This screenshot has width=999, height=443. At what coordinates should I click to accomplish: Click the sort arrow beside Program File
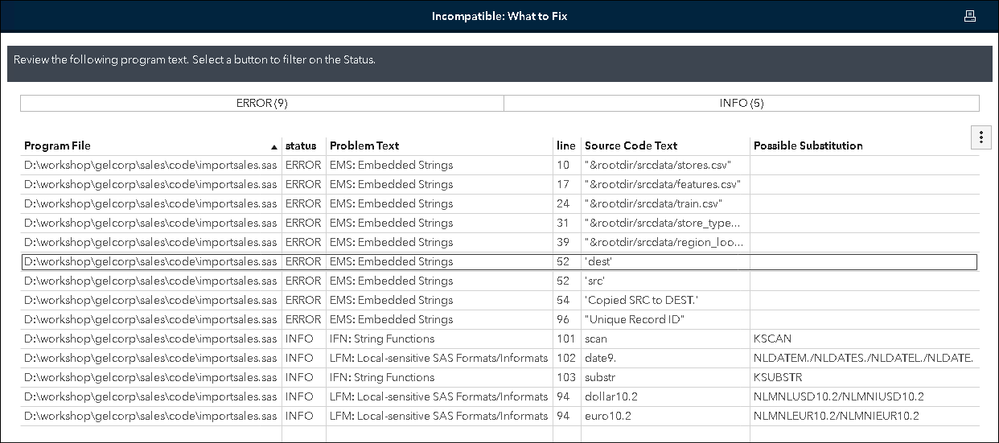tap(274, 147)
